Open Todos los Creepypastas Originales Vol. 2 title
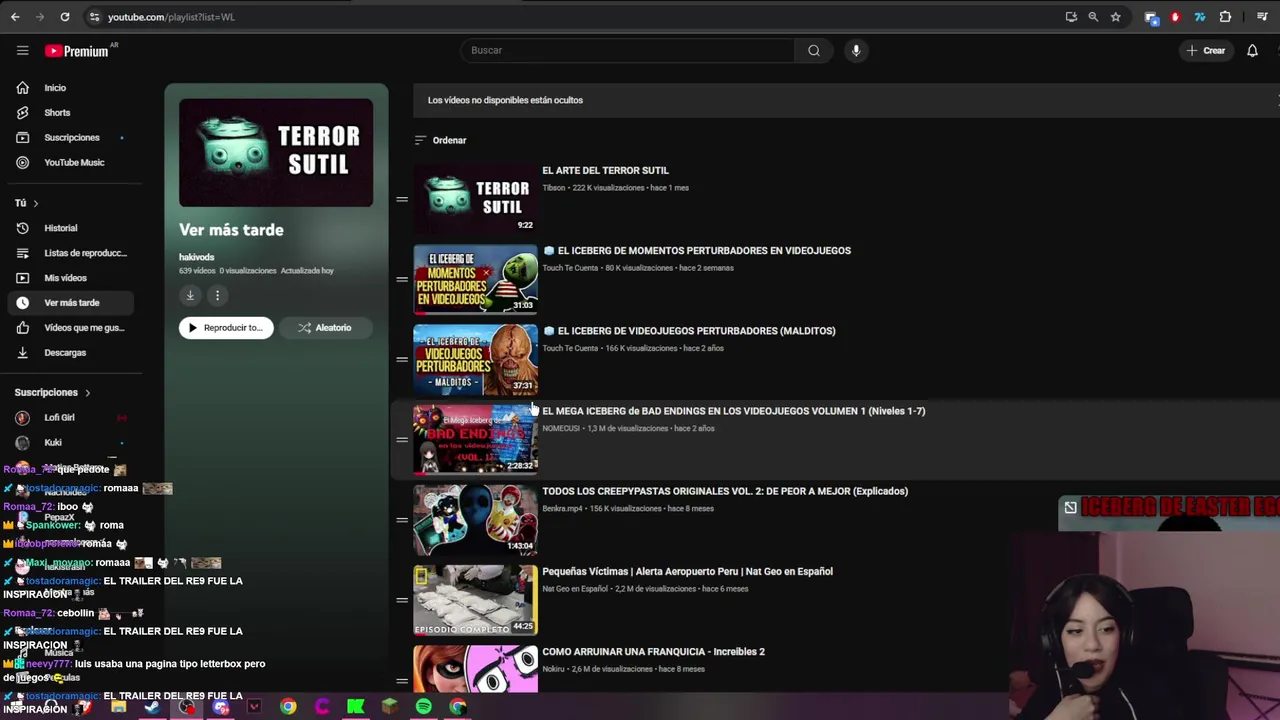The height and width of the screenshot is (720, 1280). [x=725, y=491]
